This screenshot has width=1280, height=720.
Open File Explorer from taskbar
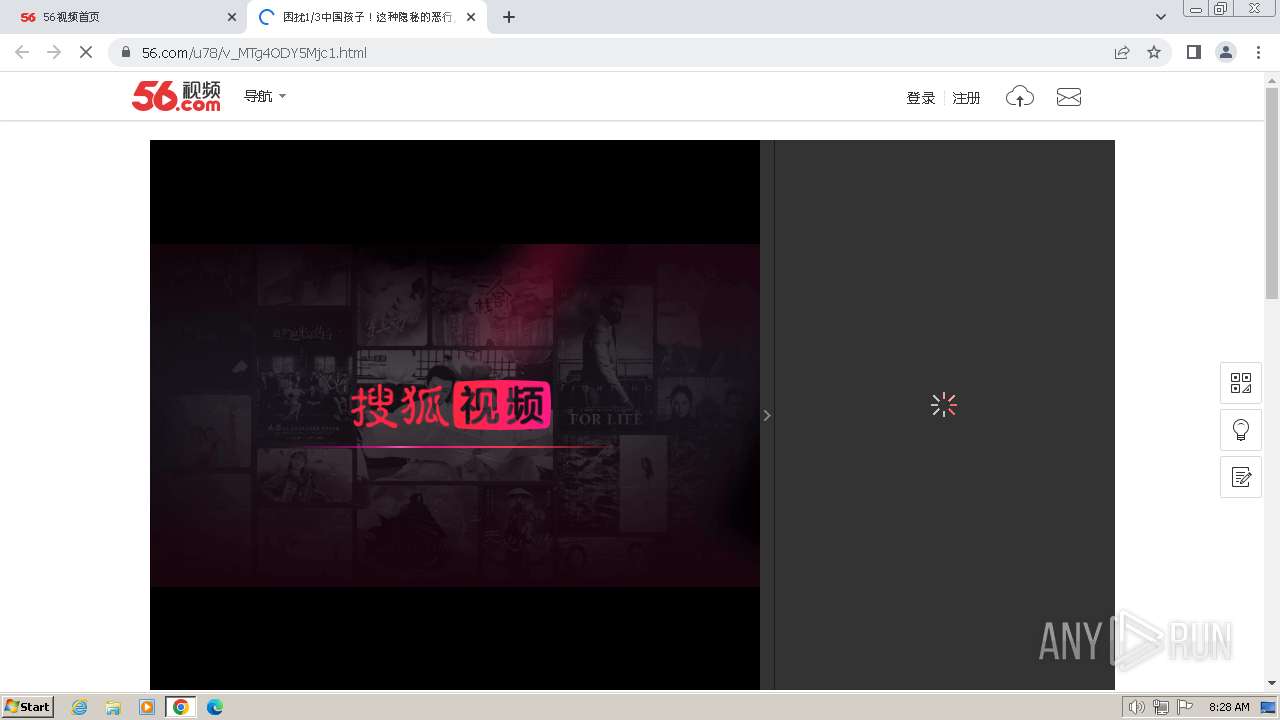click(113, 707)
